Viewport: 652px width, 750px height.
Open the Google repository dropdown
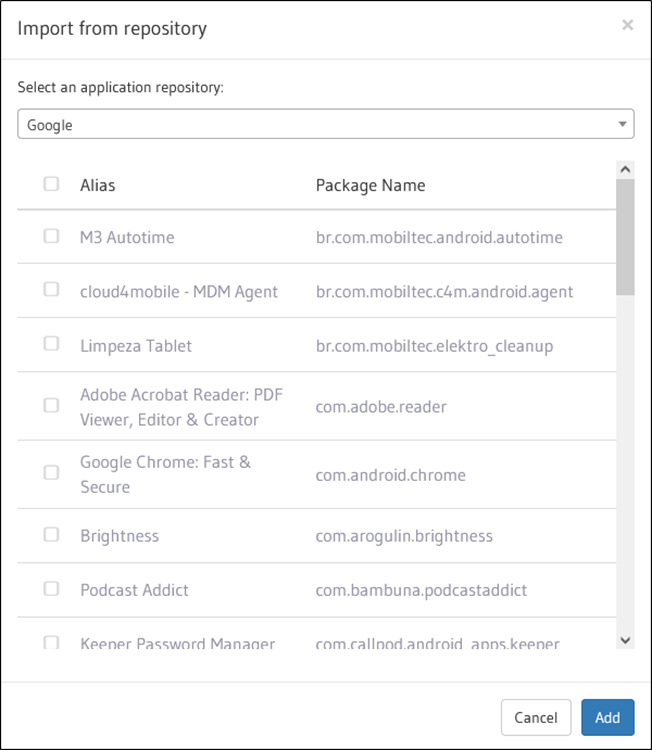coord(326,124)
